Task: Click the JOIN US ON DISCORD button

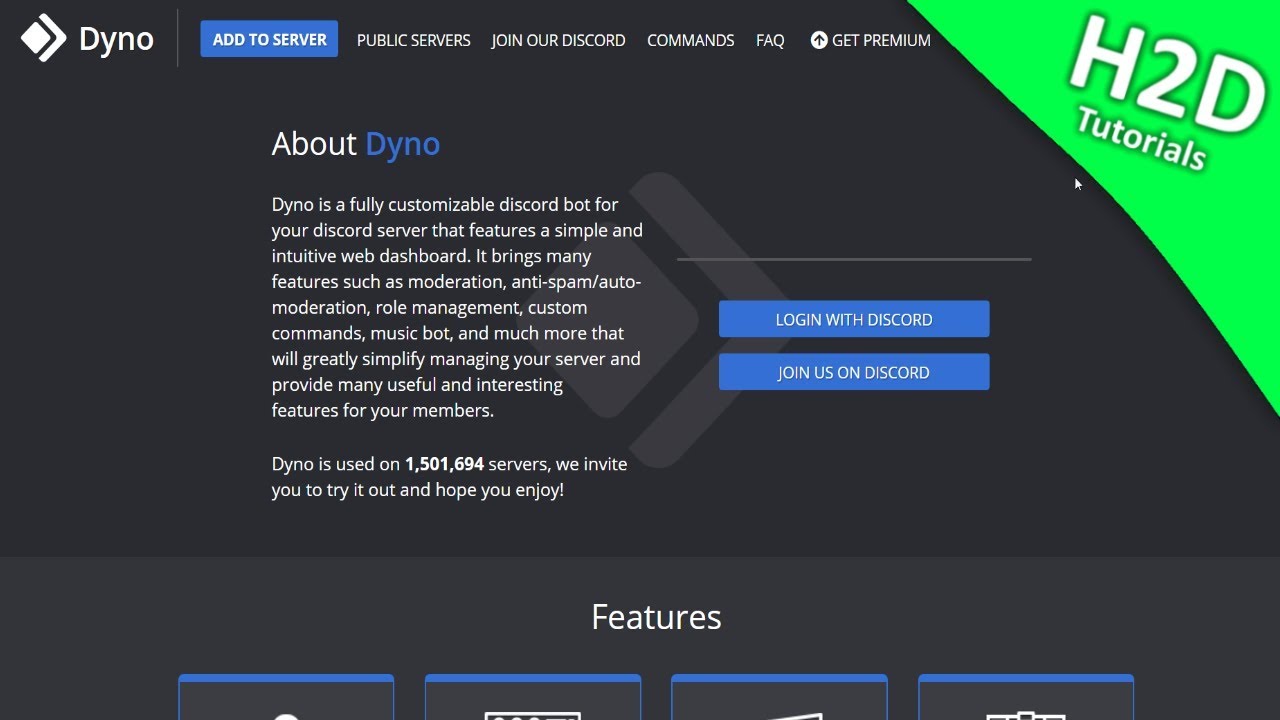Action: coord(854,372)
